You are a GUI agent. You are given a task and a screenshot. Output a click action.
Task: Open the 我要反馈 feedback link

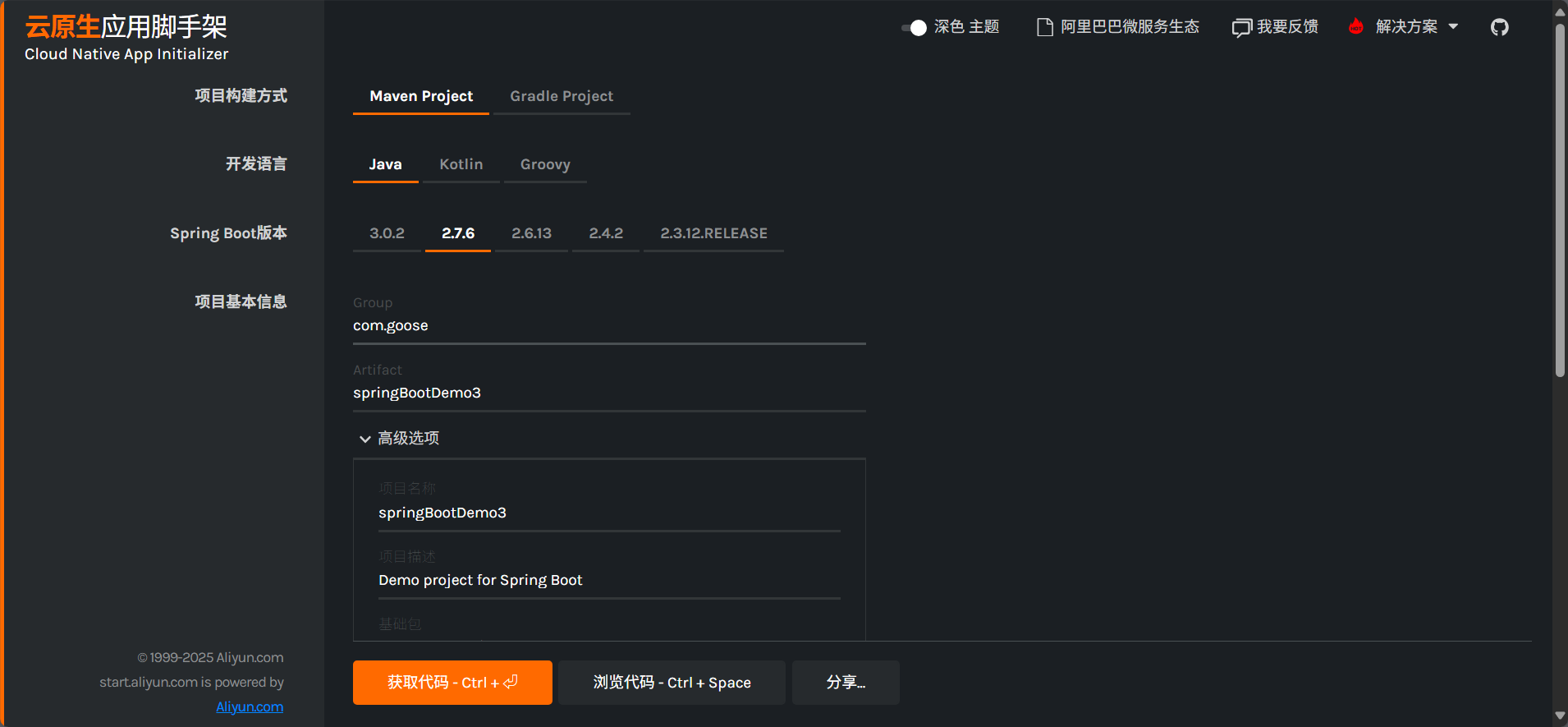tap(1287, 27)
